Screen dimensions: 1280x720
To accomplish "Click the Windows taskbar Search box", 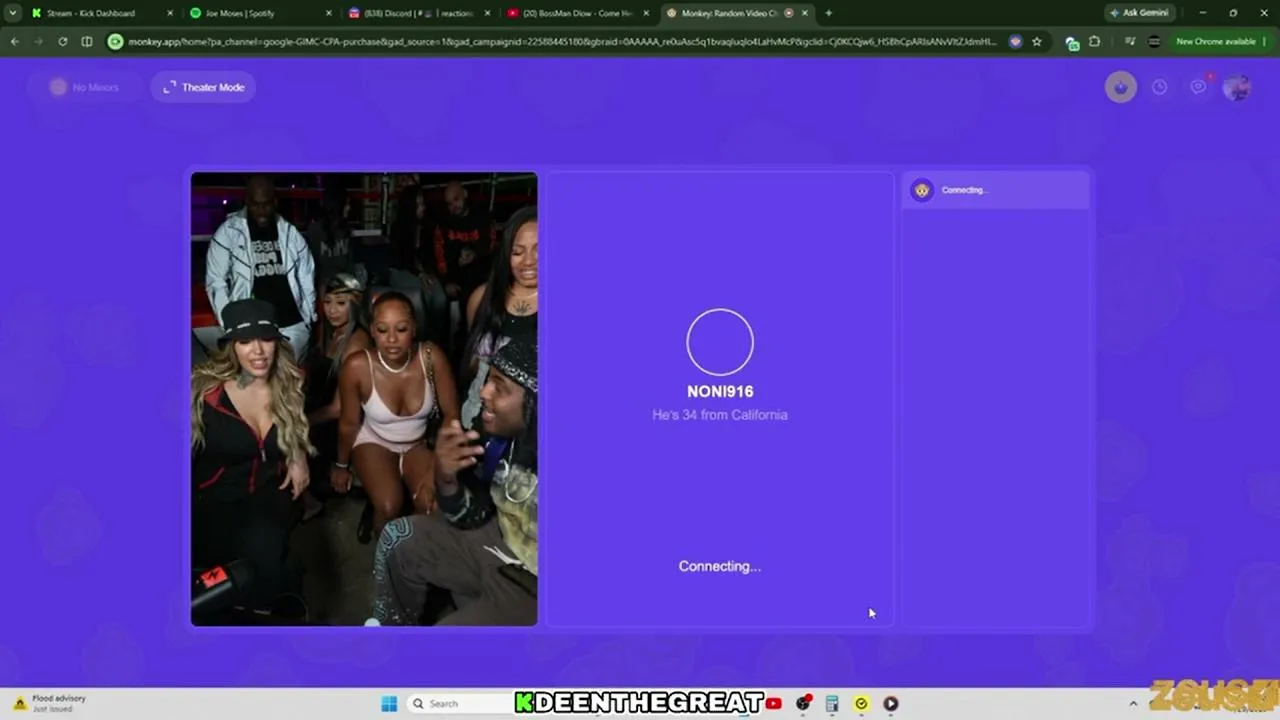I will point(460,703).
